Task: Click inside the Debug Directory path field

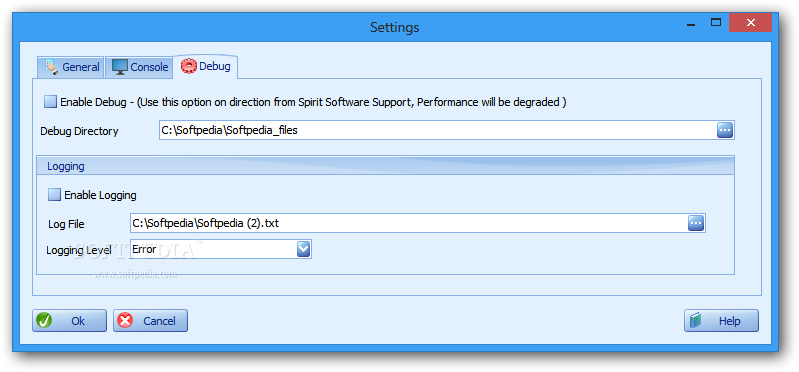Action: pyautogui.click(x=438, y=130)
